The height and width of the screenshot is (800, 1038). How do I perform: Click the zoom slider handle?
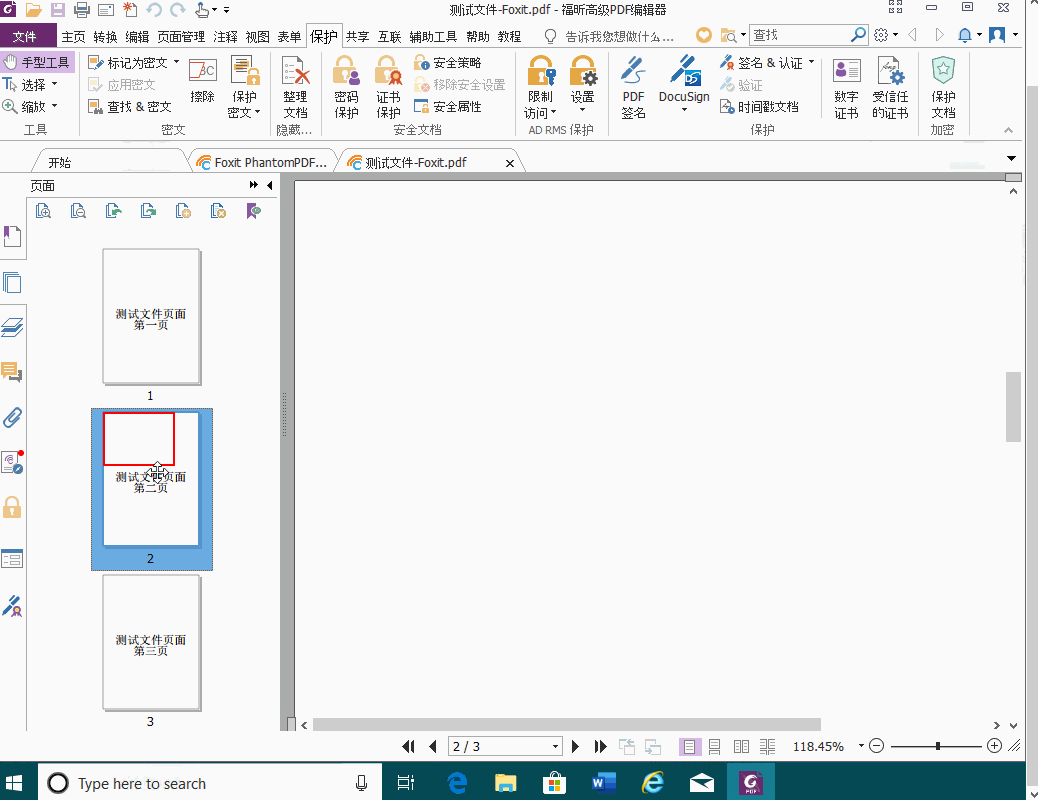[938, 746]
